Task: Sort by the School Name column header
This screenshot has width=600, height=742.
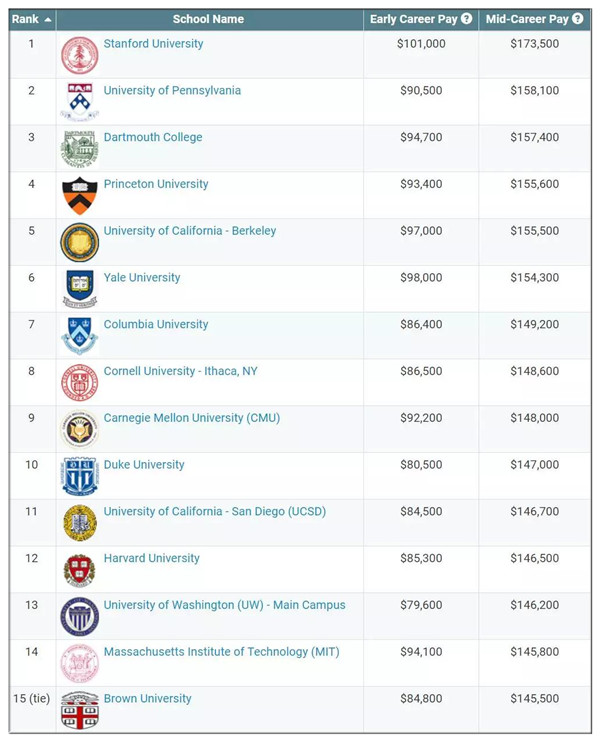Action: (208, 19)
